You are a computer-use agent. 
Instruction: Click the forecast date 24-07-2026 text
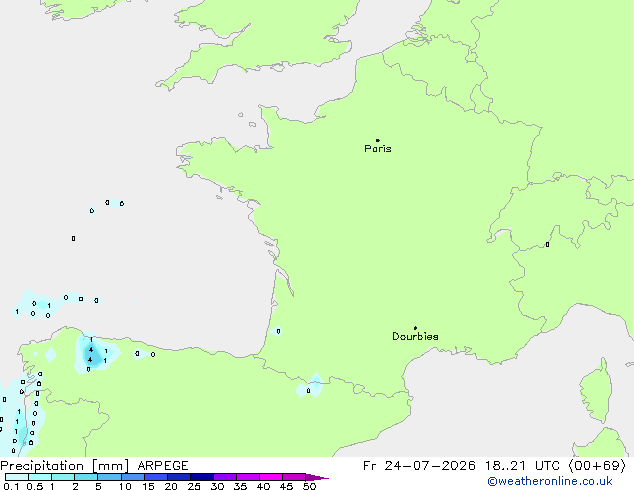point(430,466)
